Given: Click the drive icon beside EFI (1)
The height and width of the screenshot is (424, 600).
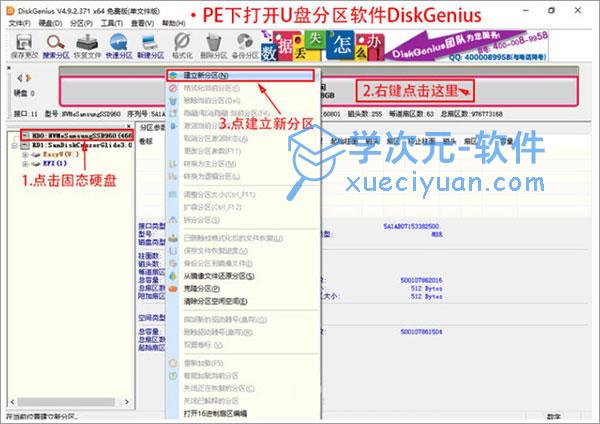Looking at the screenshot, I should (x=36, y=163).
